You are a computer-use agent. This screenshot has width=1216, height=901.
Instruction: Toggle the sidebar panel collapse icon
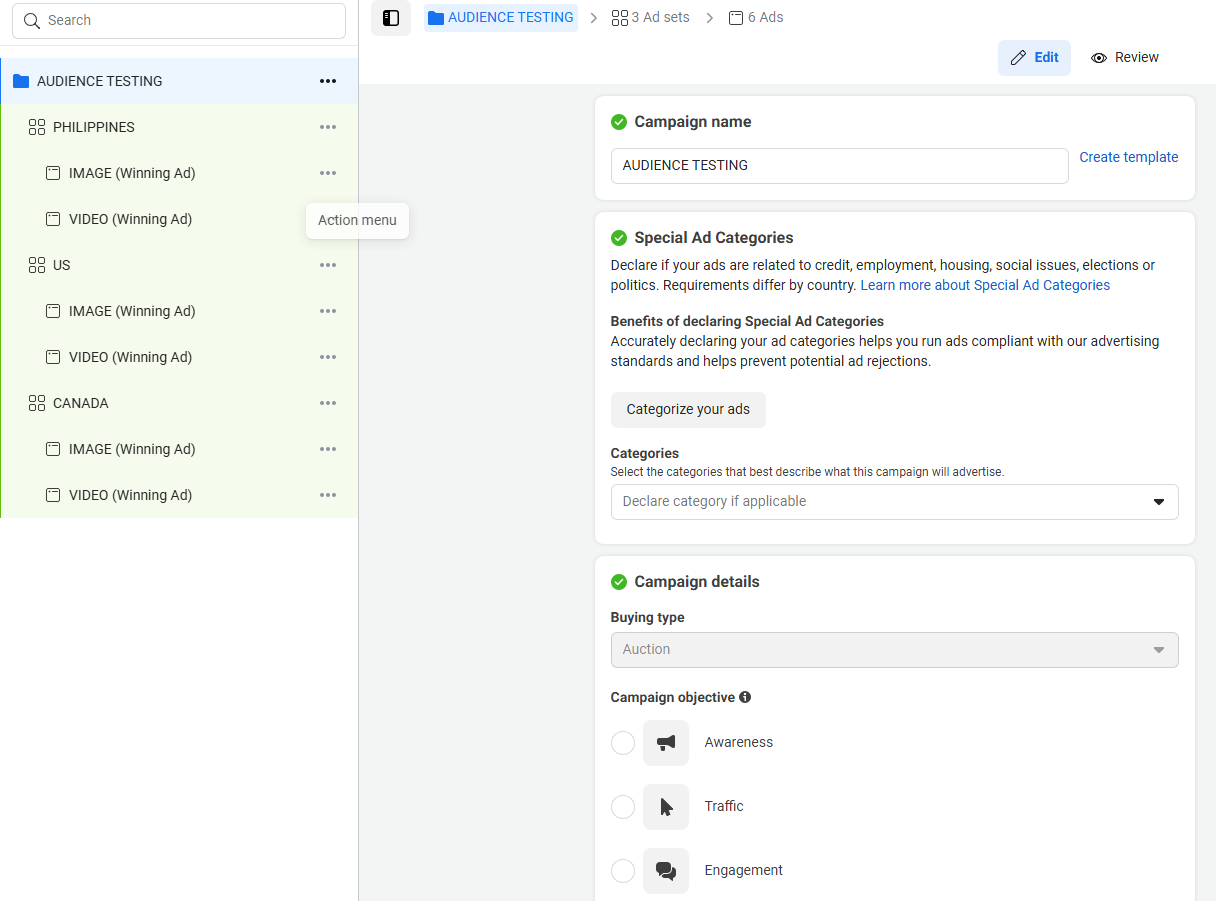coord(391,18)
